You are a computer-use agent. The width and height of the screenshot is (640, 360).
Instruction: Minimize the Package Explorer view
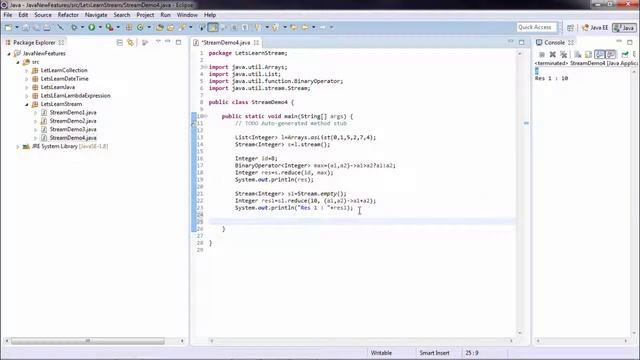[x=168, y=42]
